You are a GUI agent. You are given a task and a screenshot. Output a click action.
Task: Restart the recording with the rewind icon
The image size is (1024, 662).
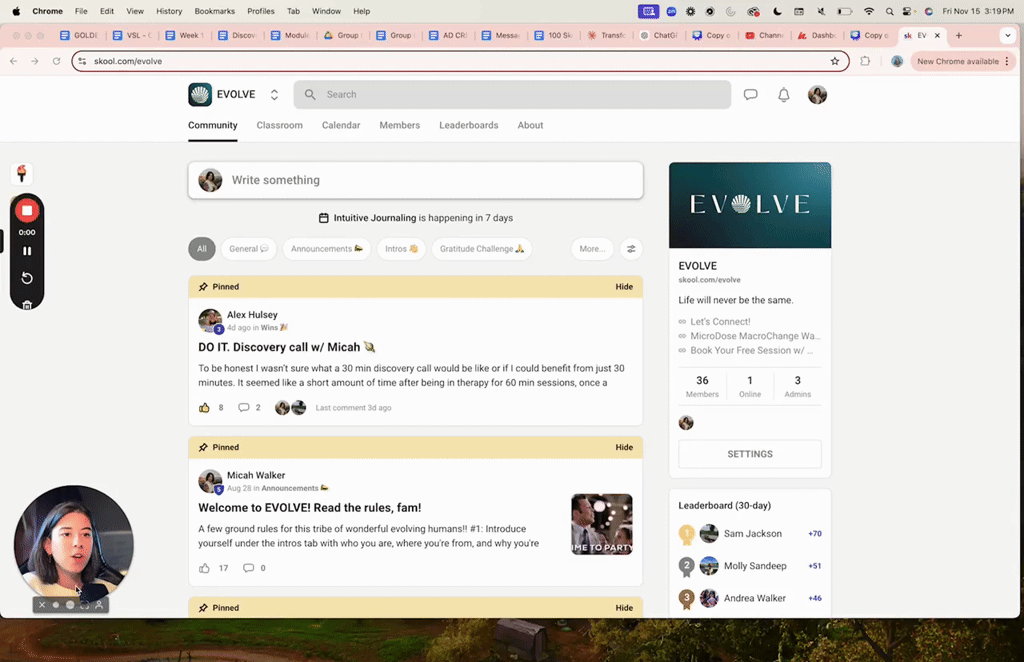(27, 278)
